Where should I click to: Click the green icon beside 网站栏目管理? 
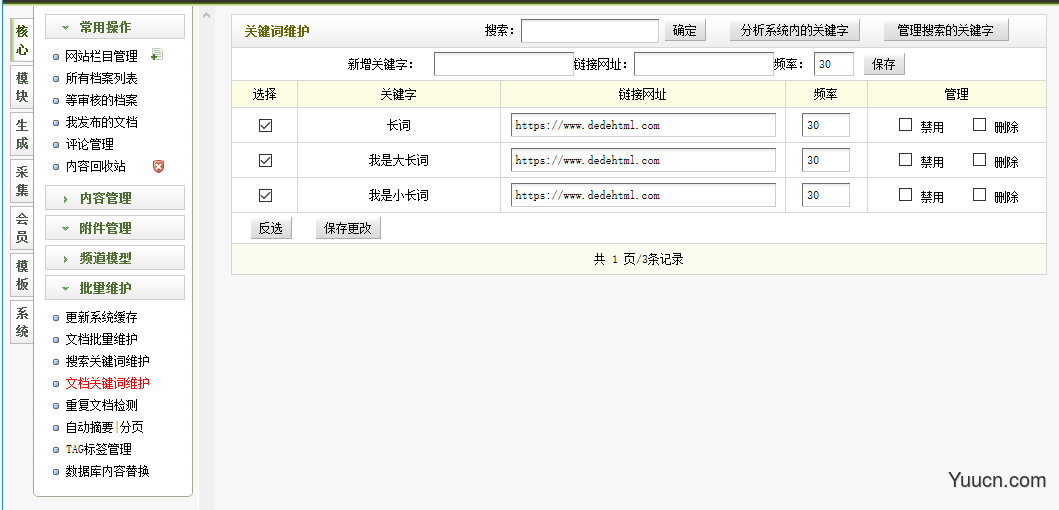pyautogui.click(x=156, y=56)
